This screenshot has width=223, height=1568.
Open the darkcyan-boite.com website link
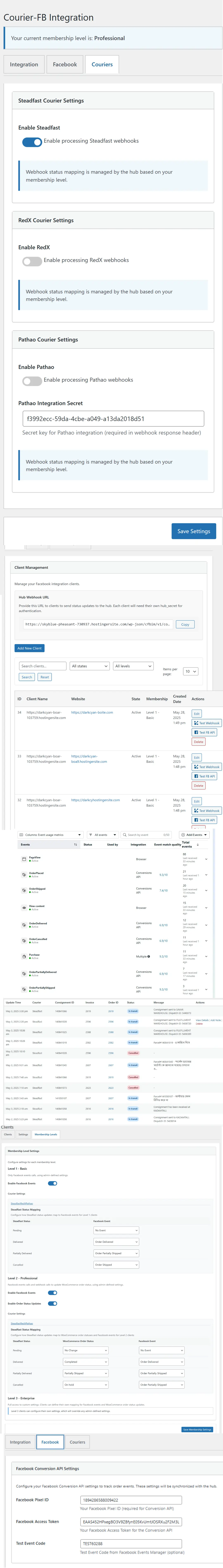(92, 712)
